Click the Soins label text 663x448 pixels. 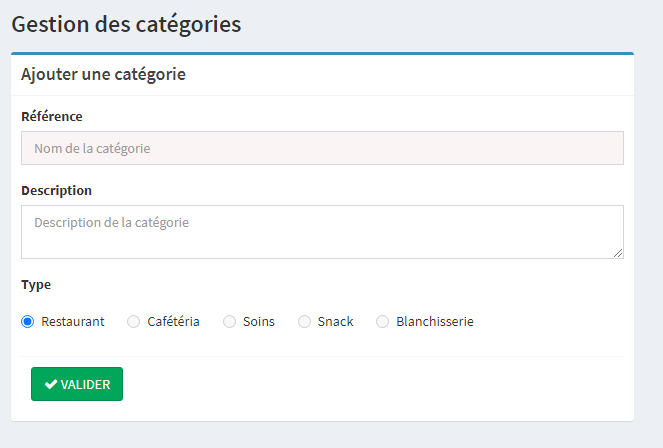(x=258, y=322)
